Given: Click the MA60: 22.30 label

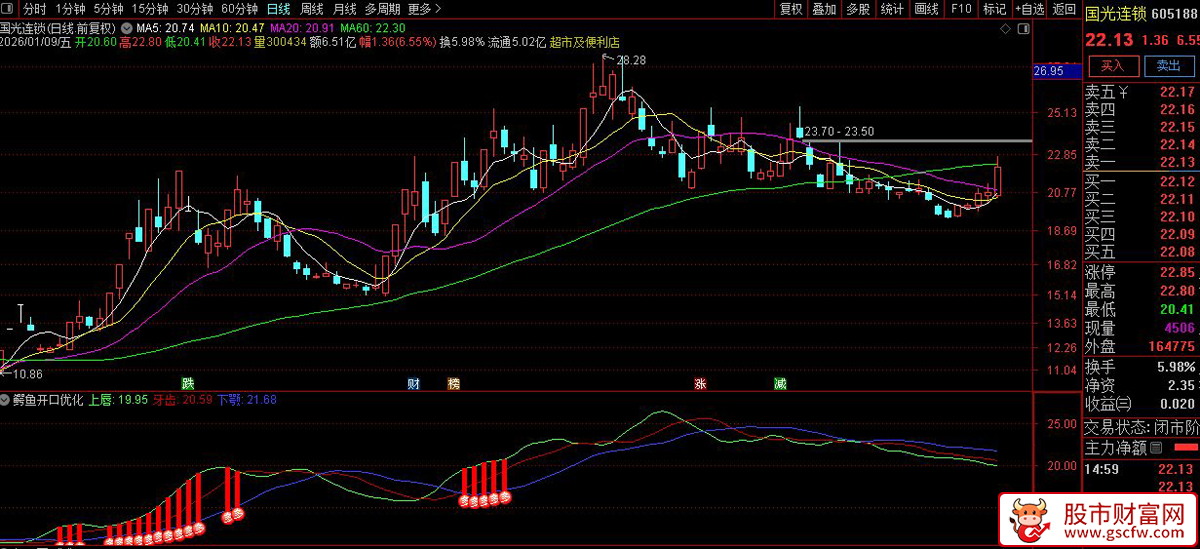Looking at the screenshot, I should click(x=373, y=28).
